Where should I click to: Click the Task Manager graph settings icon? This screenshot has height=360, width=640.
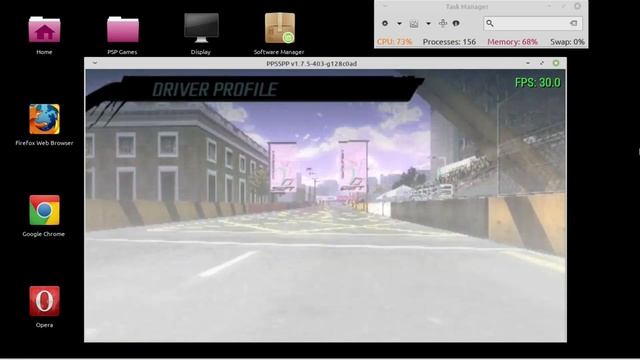coord(414,24)
